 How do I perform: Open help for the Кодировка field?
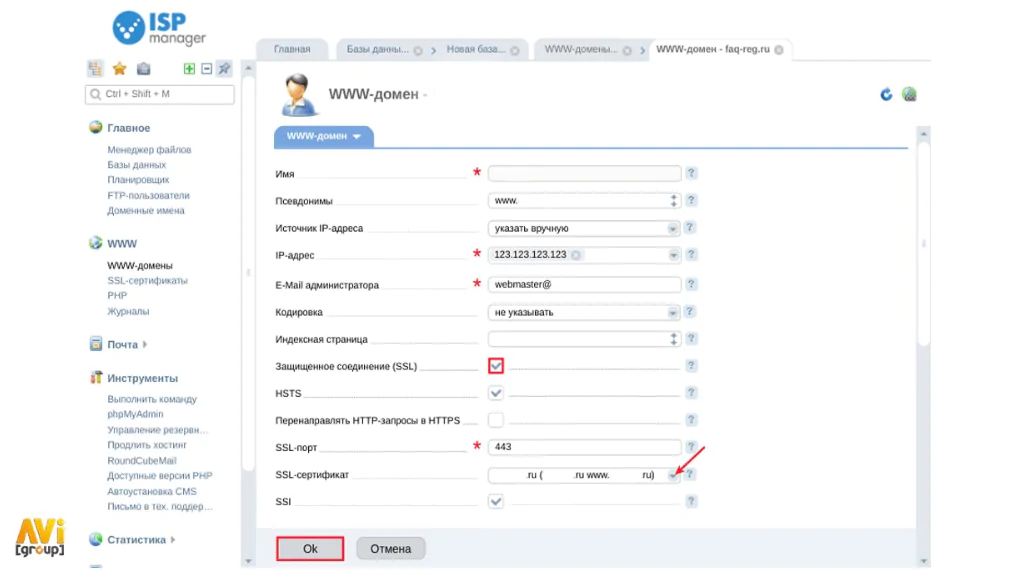690,312
